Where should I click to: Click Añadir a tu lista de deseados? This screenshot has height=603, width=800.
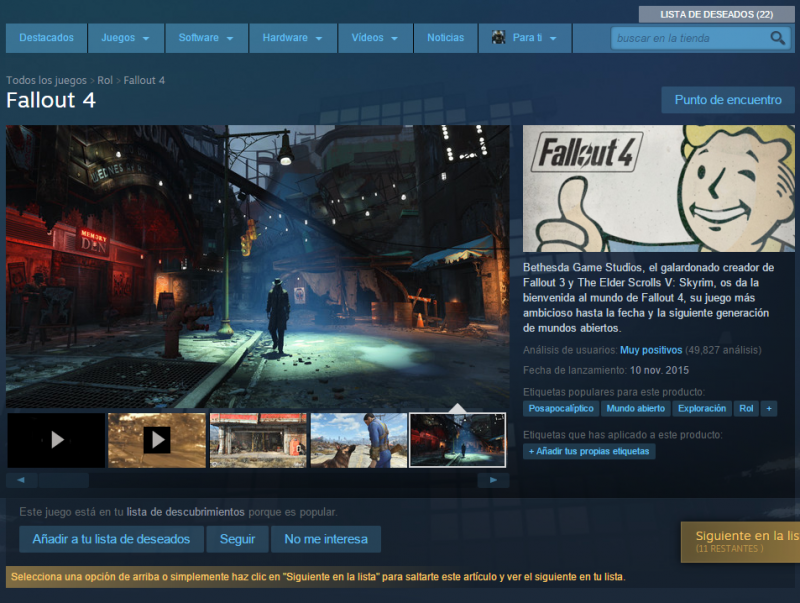(111, 539)
